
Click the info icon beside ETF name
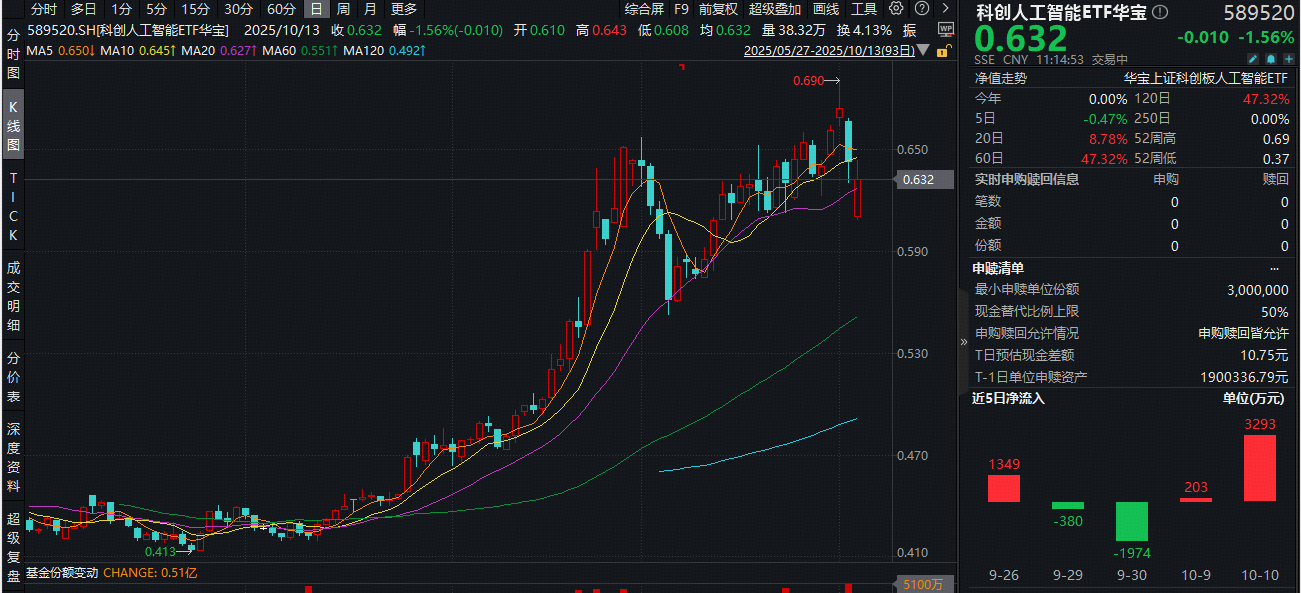tap(1159, 12)
